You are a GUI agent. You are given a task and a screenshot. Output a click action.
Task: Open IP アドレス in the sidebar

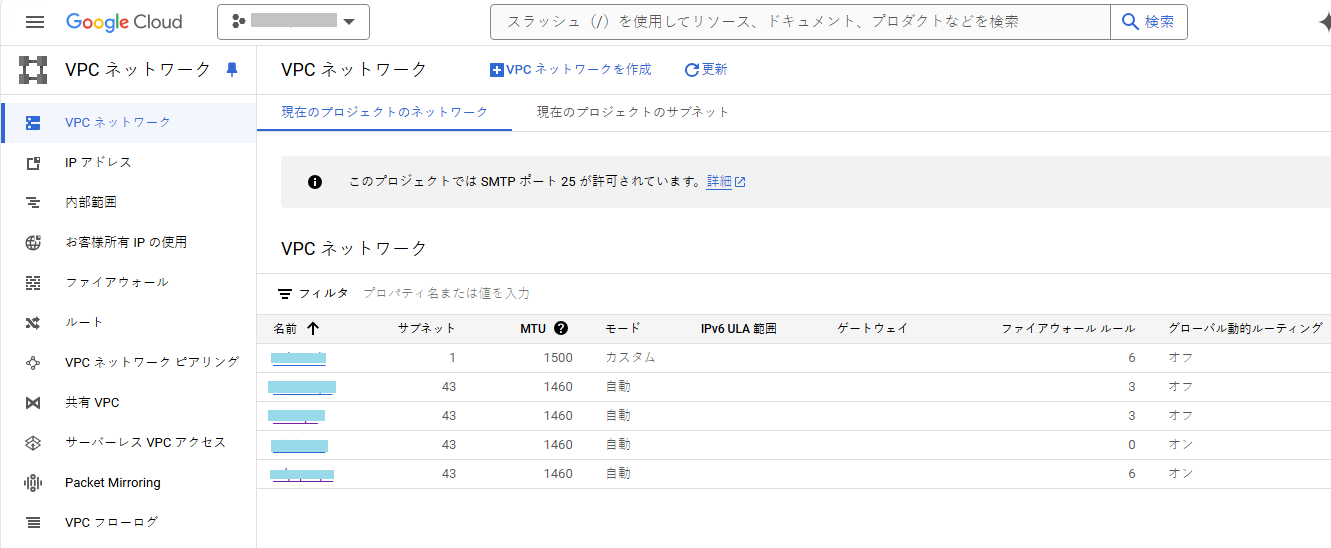click(x=98, y=162)
